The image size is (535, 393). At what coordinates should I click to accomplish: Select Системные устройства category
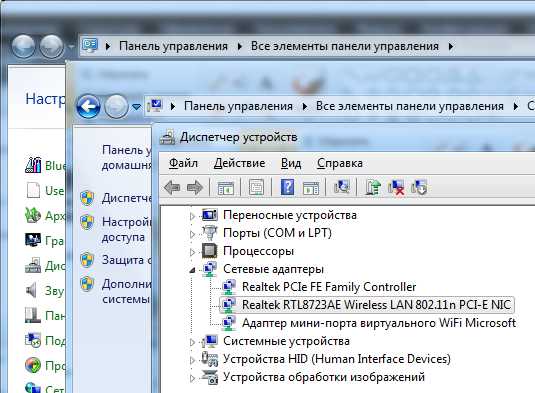click(x=286, y=341)
